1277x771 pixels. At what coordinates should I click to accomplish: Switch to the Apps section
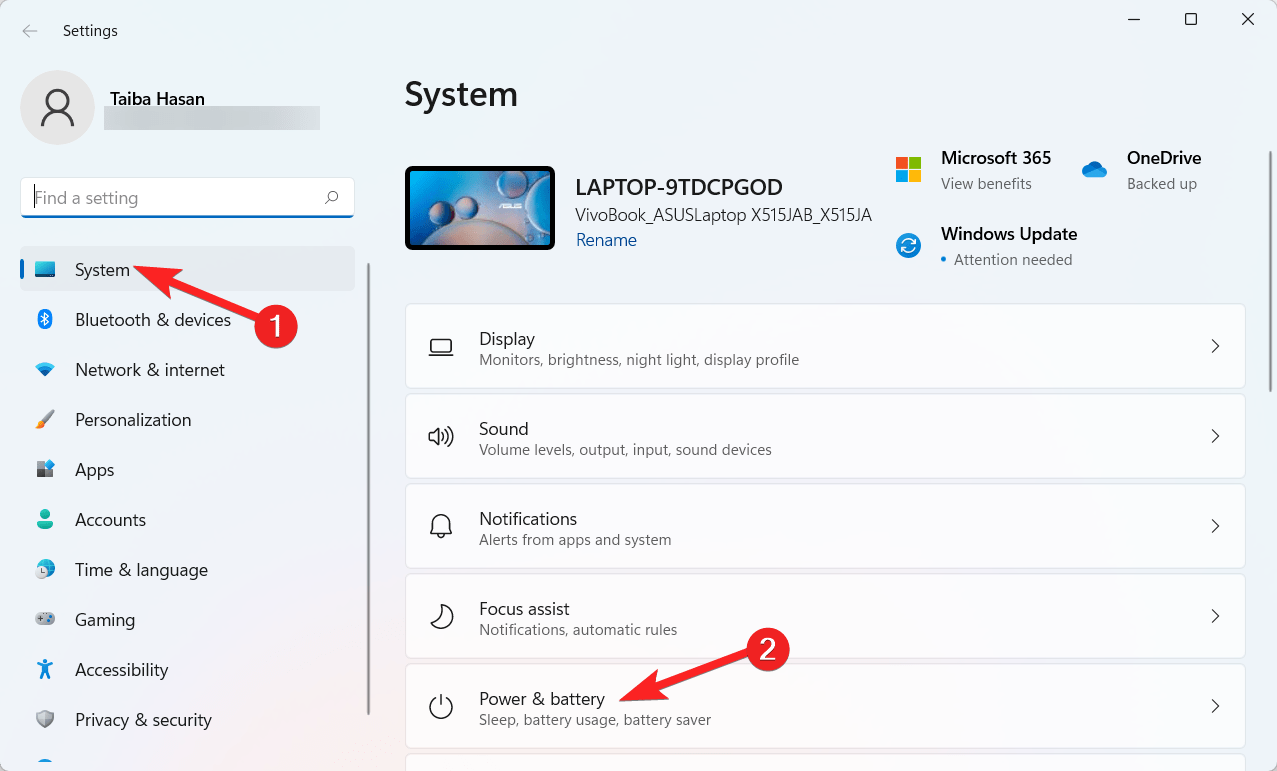pyautogui.click(x=188, y=469)
